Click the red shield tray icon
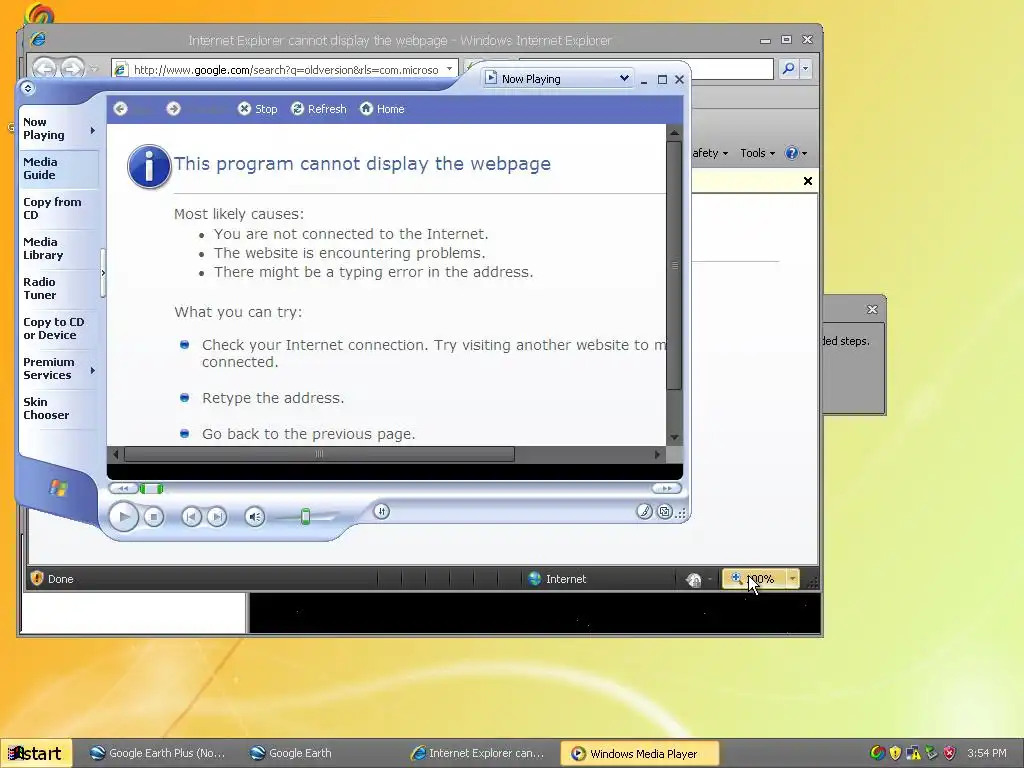 [950, 753]
